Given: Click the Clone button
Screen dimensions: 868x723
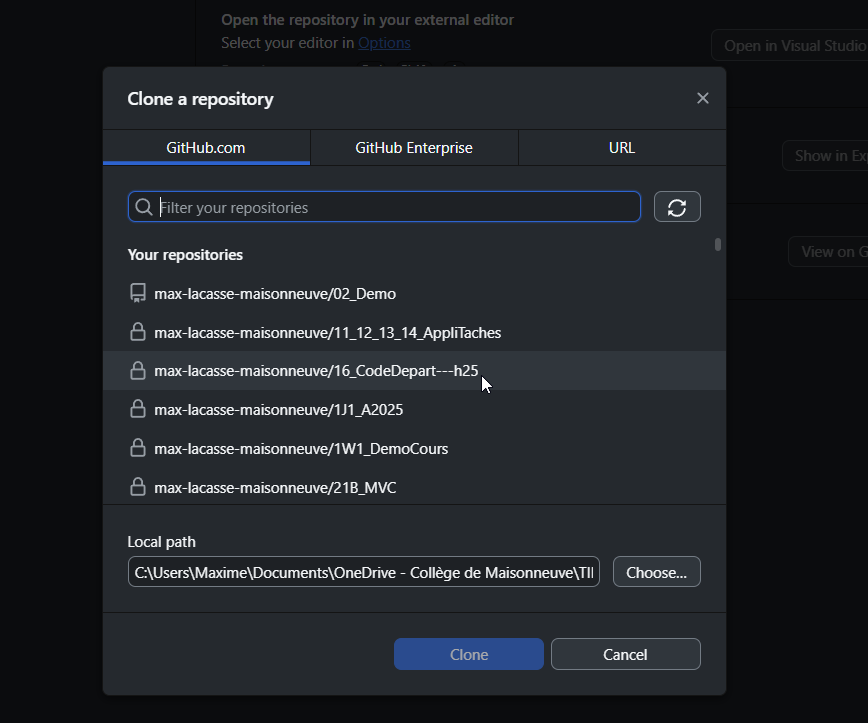Looking at the screenshot, I should point(469,654).
